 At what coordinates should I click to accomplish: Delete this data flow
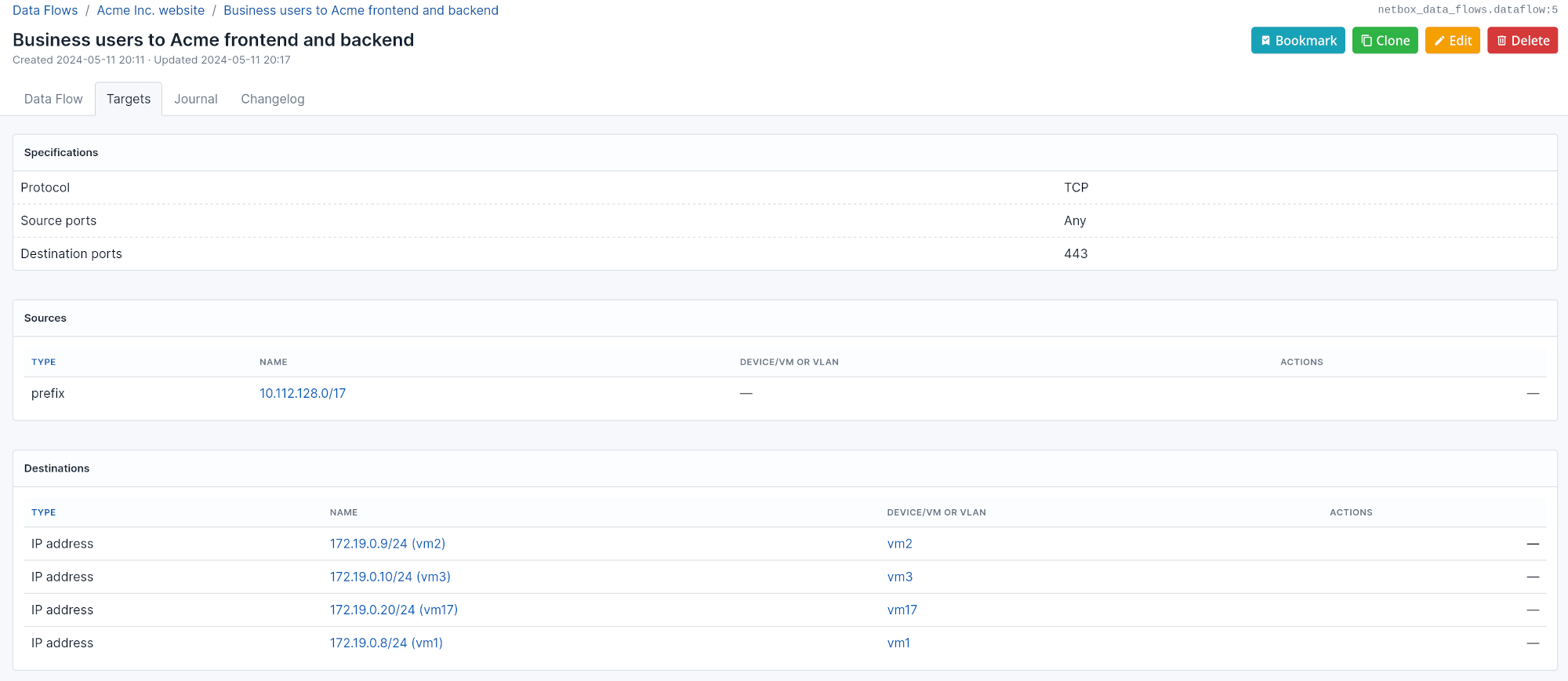tap(1523, 41)
